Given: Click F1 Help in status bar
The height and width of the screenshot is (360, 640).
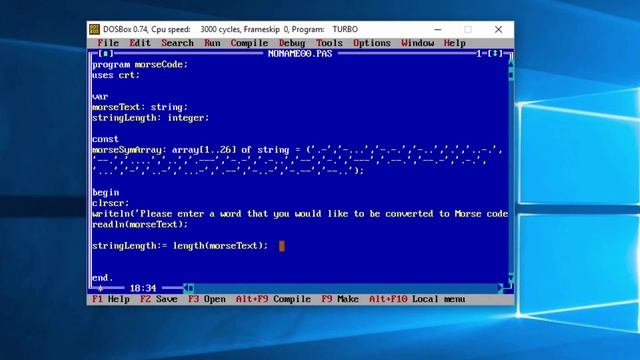Looking at the screenshot, I should [111, 299].
